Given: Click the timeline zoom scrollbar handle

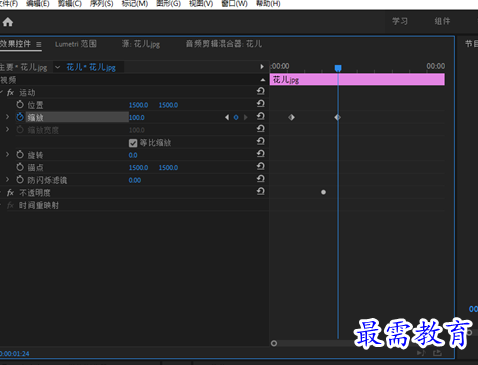Looking at the screenshot, I should [x=274, y=343].
